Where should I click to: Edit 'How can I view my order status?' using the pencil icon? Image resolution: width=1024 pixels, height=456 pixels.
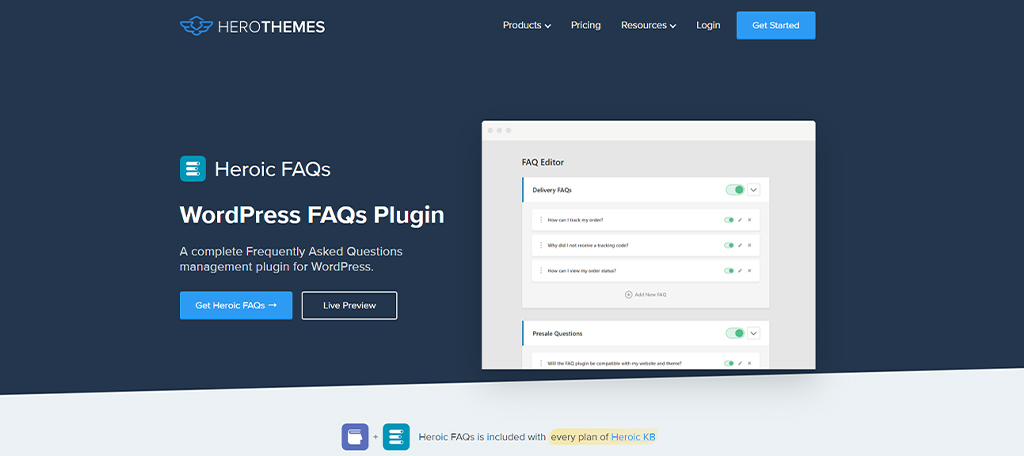coord(740,270)
